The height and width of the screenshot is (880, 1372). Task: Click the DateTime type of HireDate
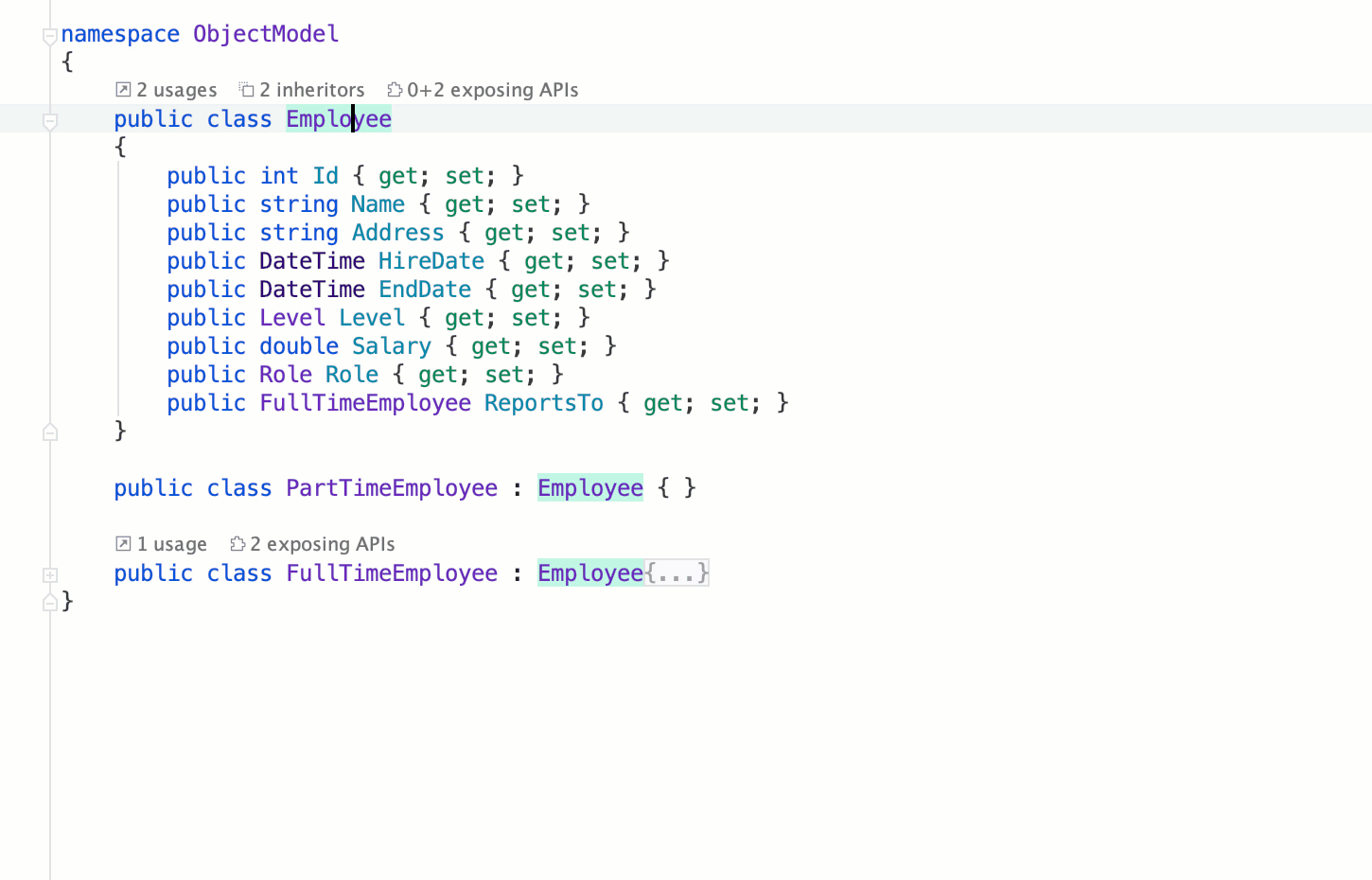tap(311, 260)
